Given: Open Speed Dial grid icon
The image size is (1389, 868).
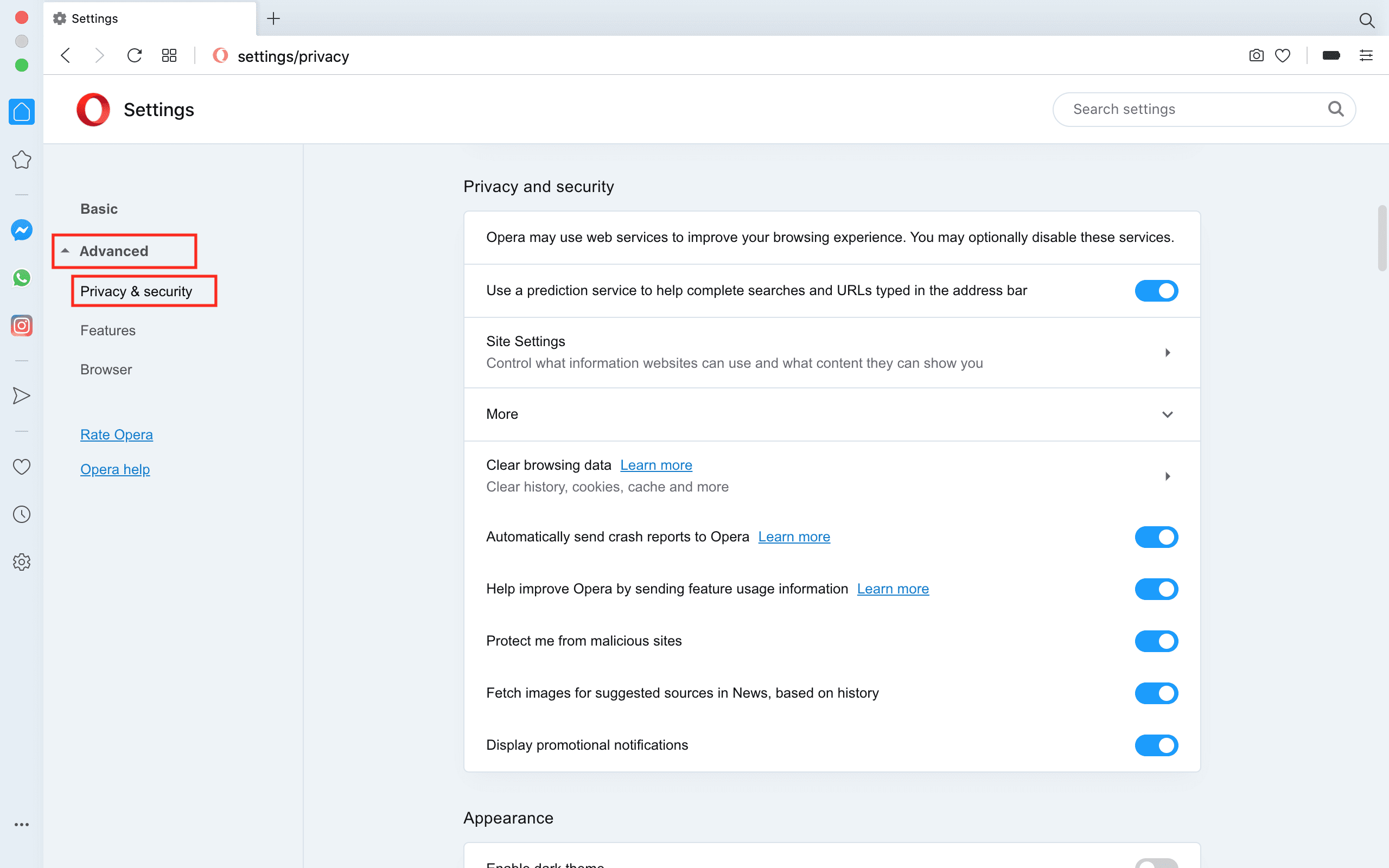Looking at the screenshot, I should click(x=169, y=56).
